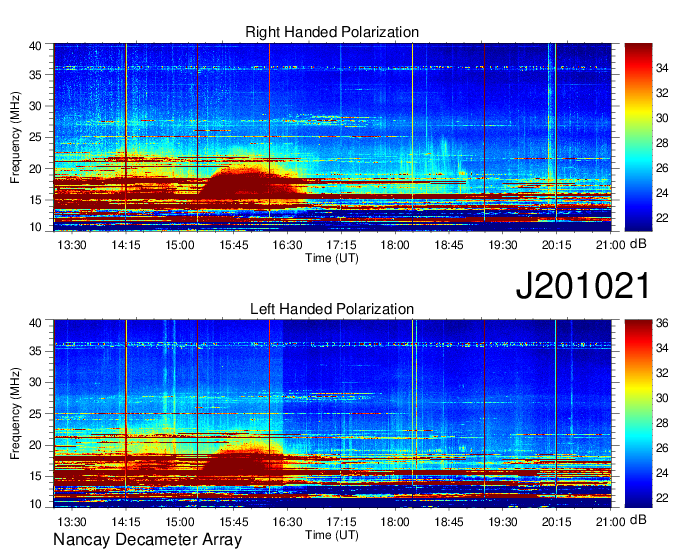Click the "Frequency (MHz)" axis label of Right Handed plot

point(15,137)
